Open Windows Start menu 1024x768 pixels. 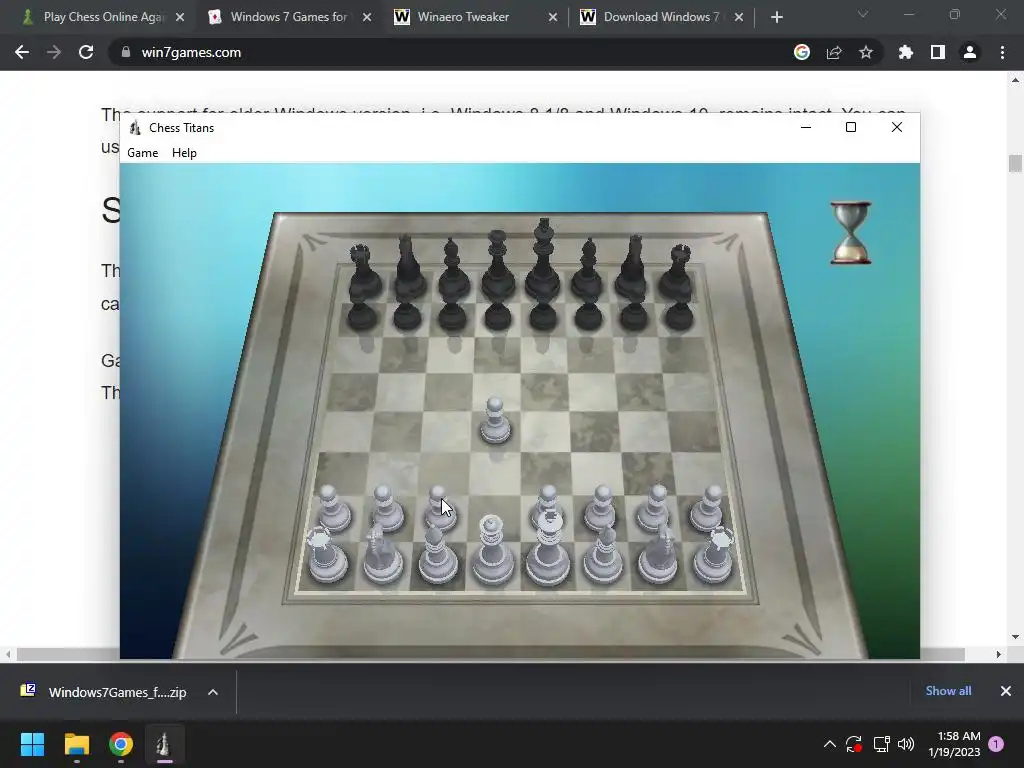click(x=32, y=744)
